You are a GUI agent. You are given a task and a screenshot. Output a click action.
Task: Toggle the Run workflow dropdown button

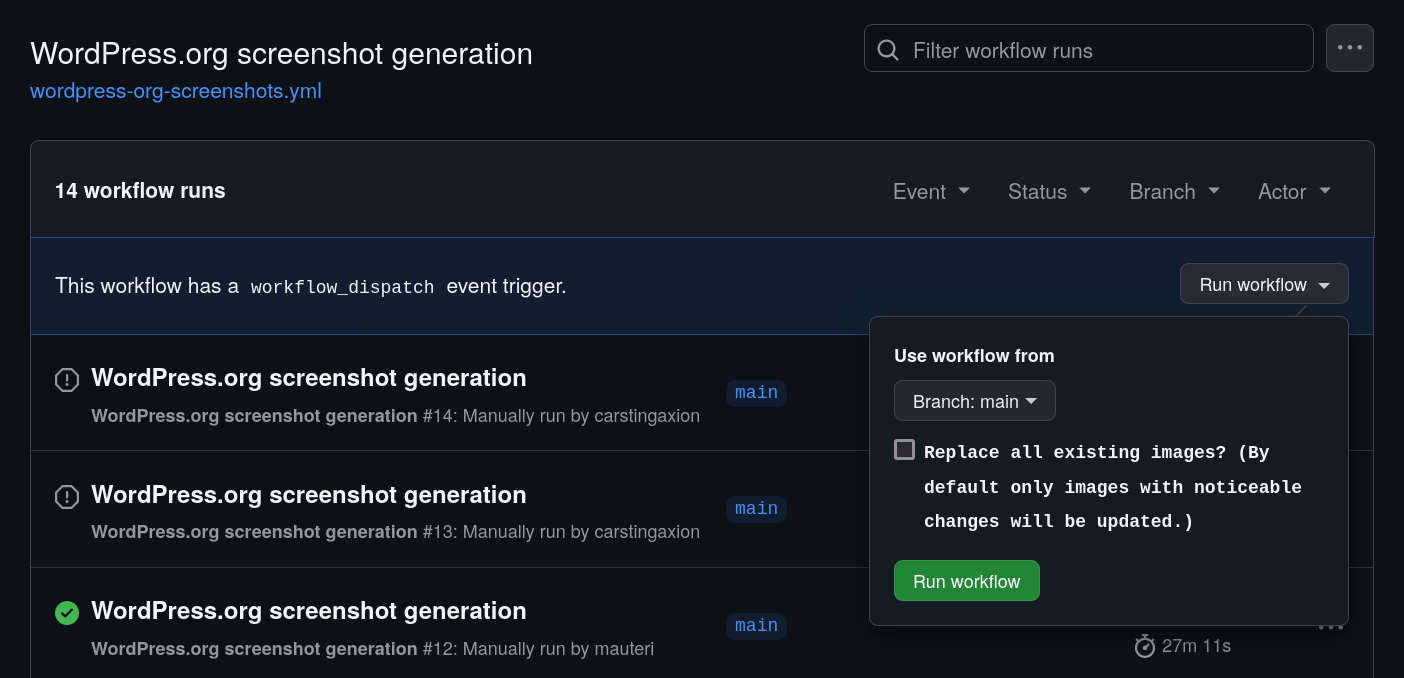(x=1264, y=284)
